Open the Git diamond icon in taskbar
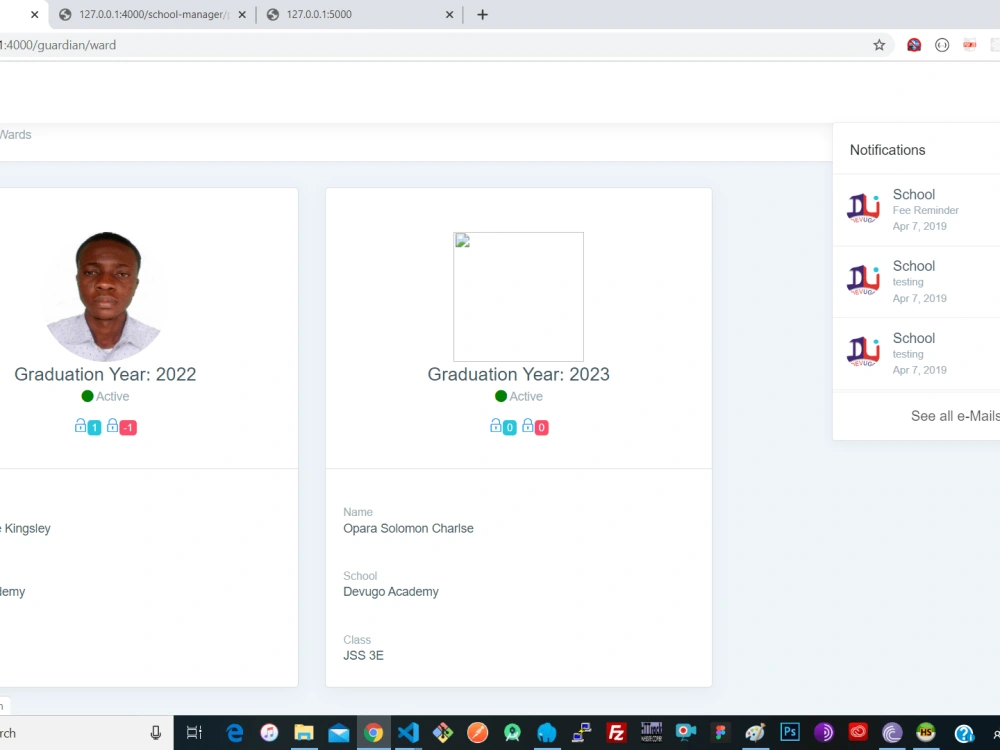1000x750 pixels. (443, 733)
